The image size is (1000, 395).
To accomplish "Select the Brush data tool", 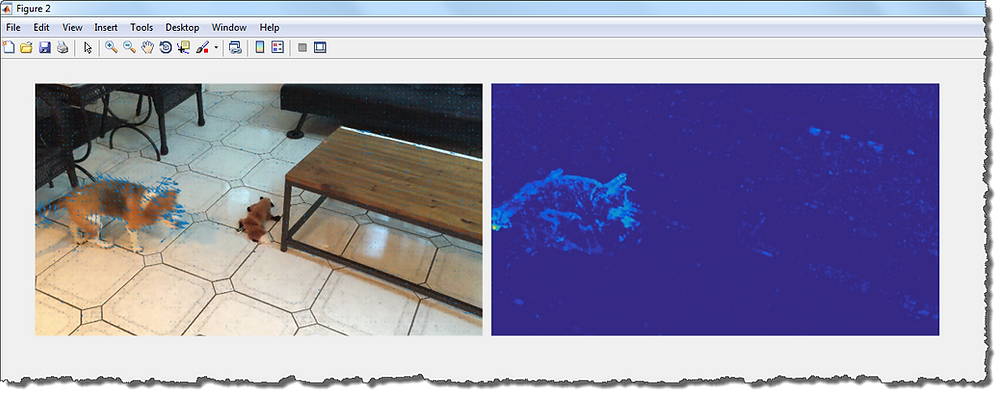I will pos(202,47).
